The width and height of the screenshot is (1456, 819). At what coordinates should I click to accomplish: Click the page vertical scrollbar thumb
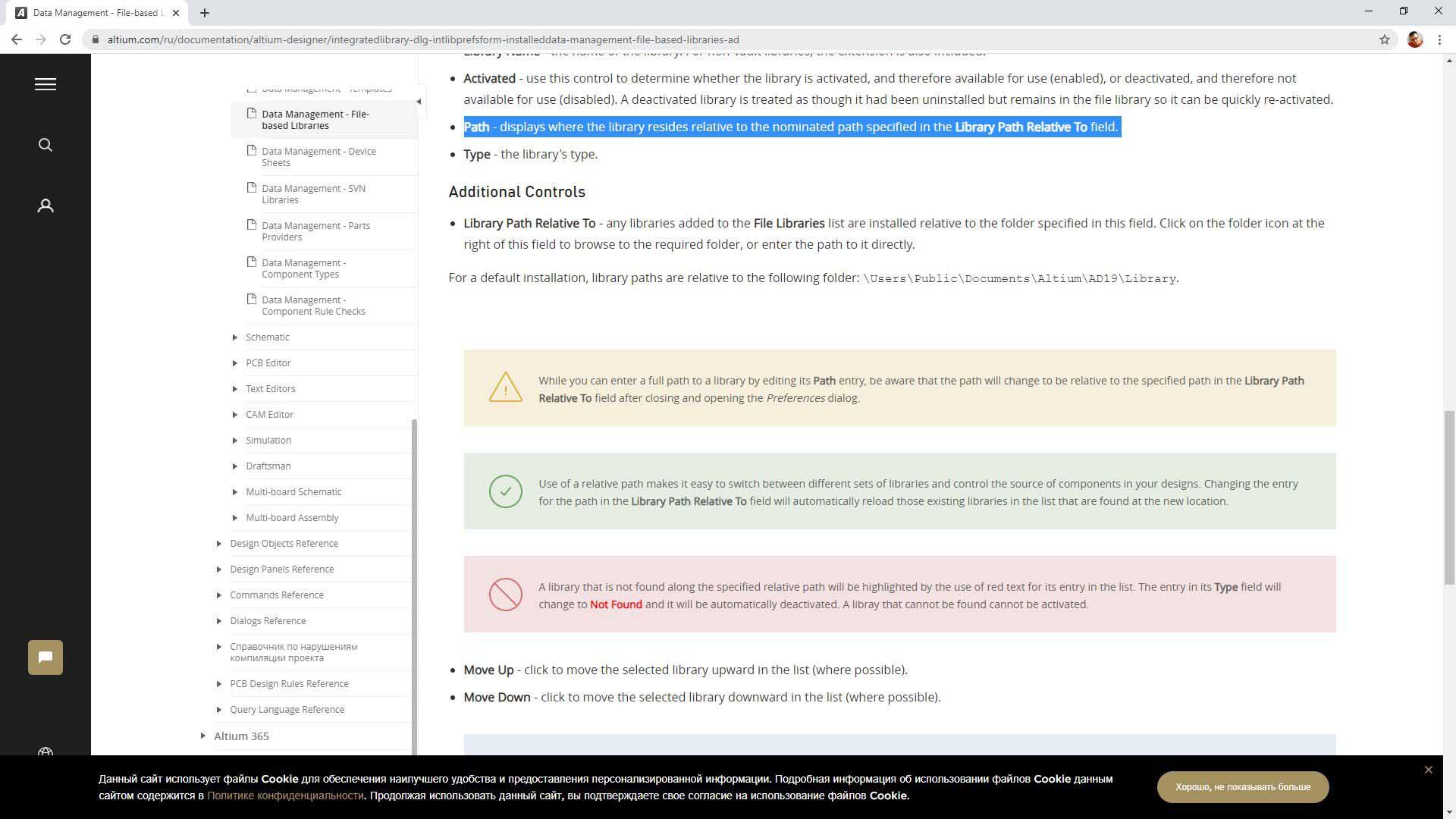pos(1449,497)
